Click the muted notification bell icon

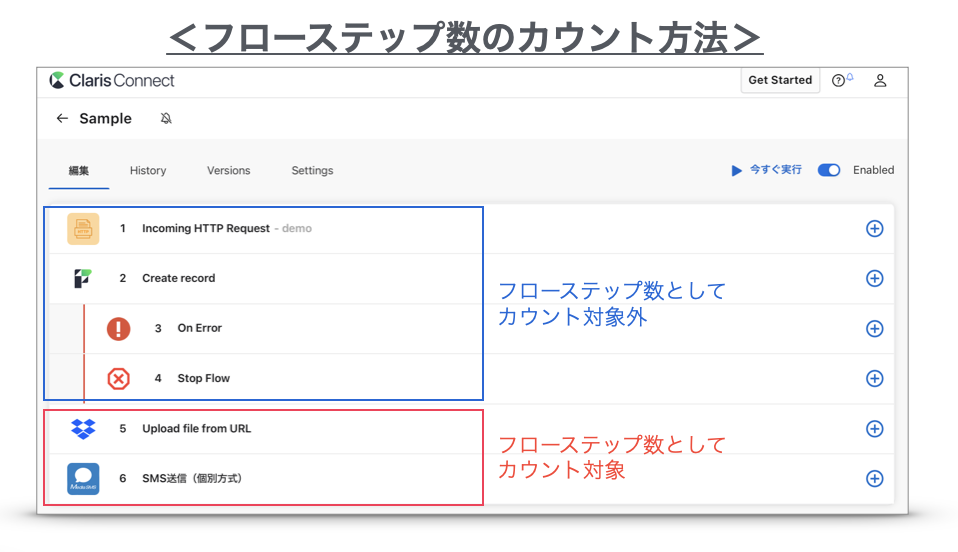(166, 119)
